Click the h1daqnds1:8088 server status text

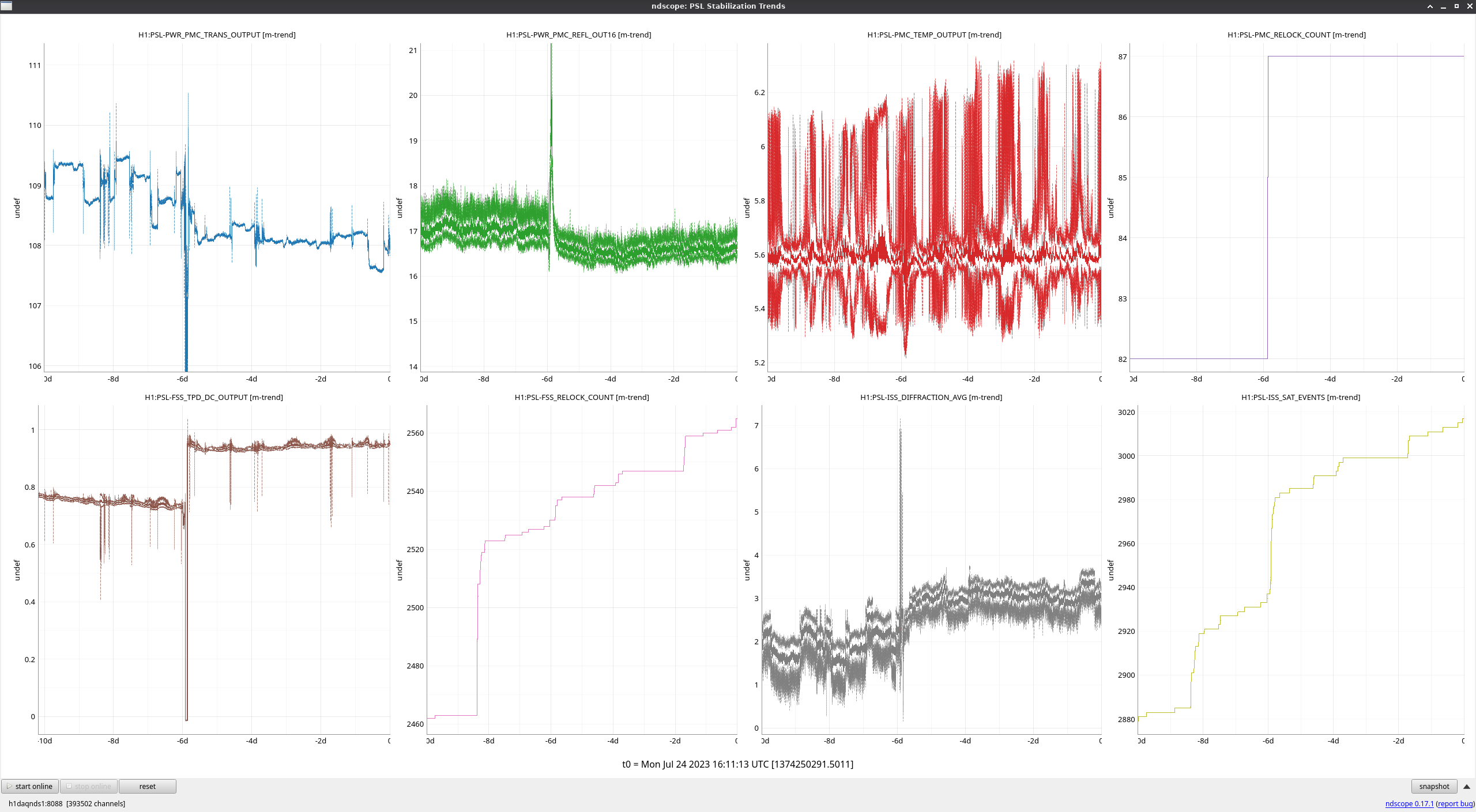[x=35, y=803]
